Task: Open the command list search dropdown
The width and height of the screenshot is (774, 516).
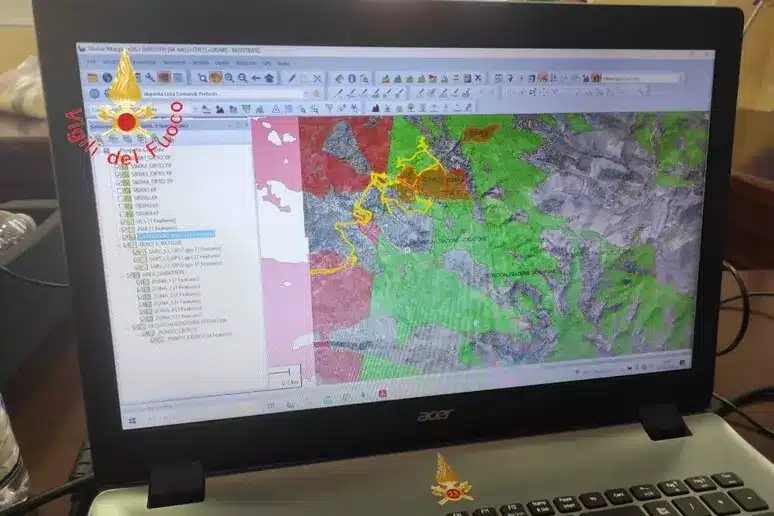Action: (305, 94)
